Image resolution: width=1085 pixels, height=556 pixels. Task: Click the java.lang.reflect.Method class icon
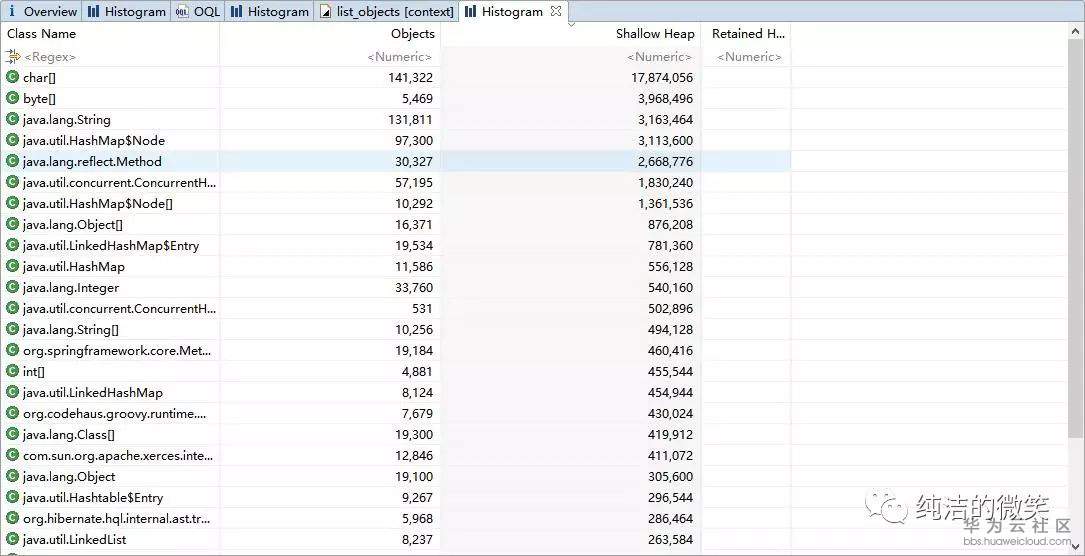pos(12,161)
